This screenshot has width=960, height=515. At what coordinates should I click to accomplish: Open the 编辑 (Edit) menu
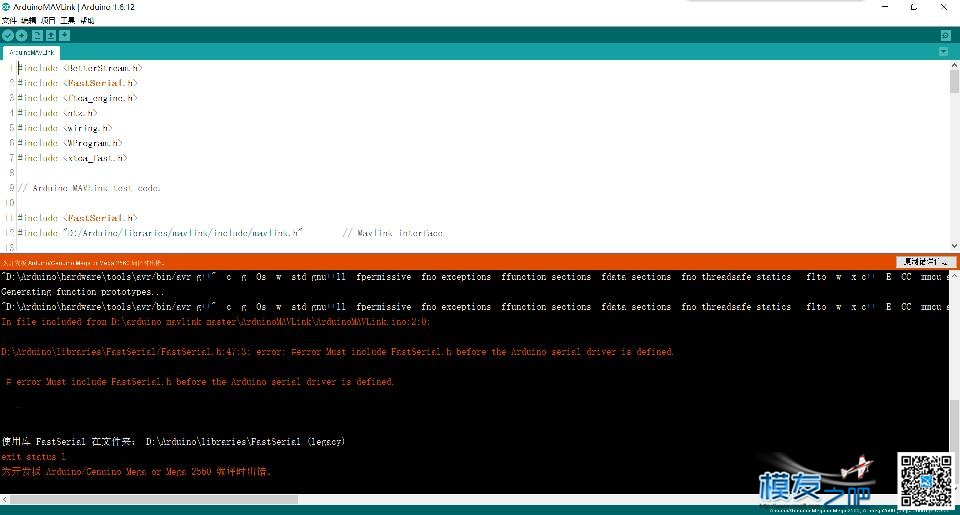click(28, 20)
